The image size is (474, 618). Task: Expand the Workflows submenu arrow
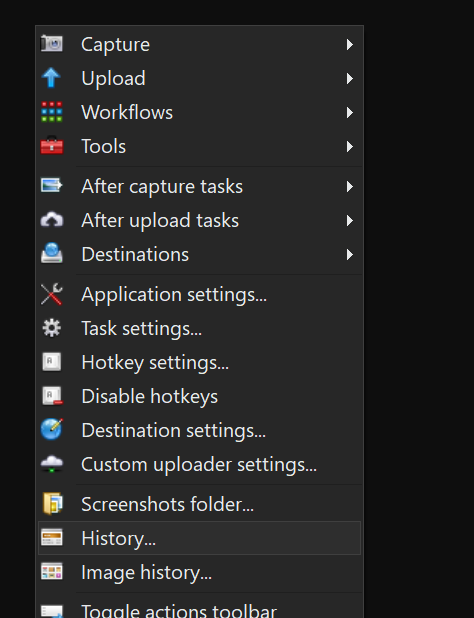pyautogui.click(x=349, y=113)
